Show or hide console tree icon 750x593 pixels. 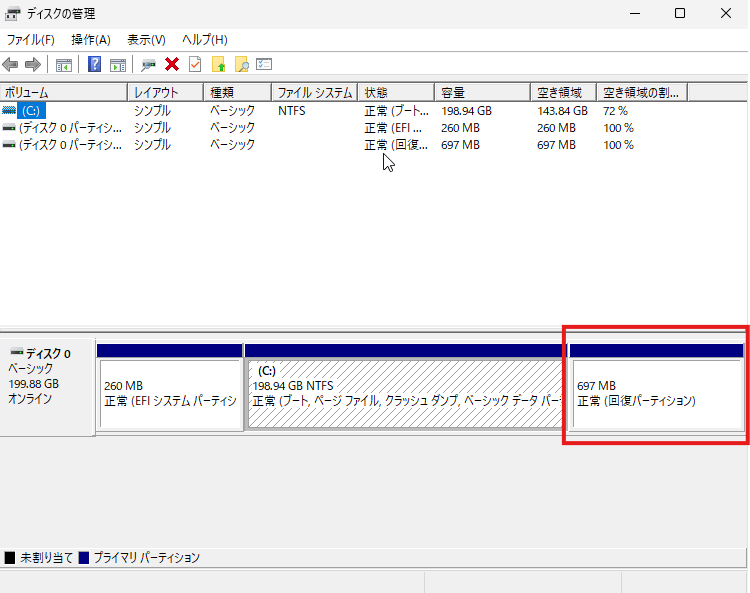pos(64,65)
